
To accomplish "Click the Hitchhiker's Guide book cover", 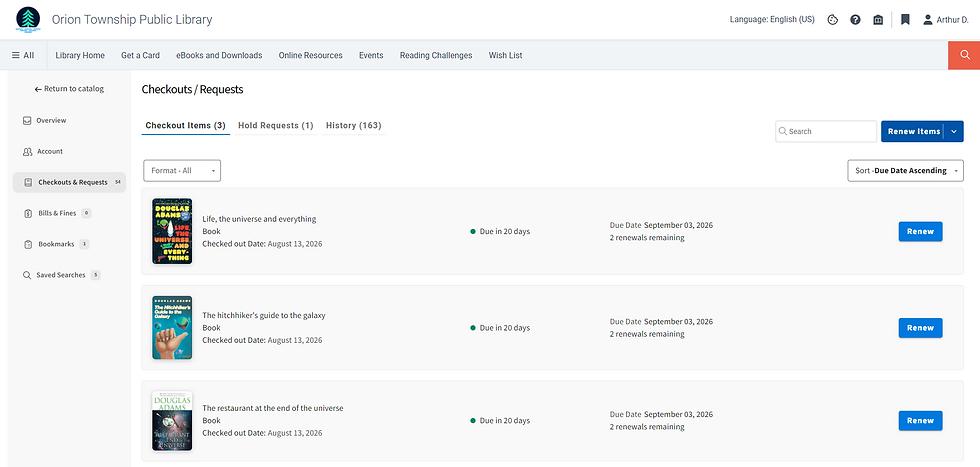I will [172, 328].
